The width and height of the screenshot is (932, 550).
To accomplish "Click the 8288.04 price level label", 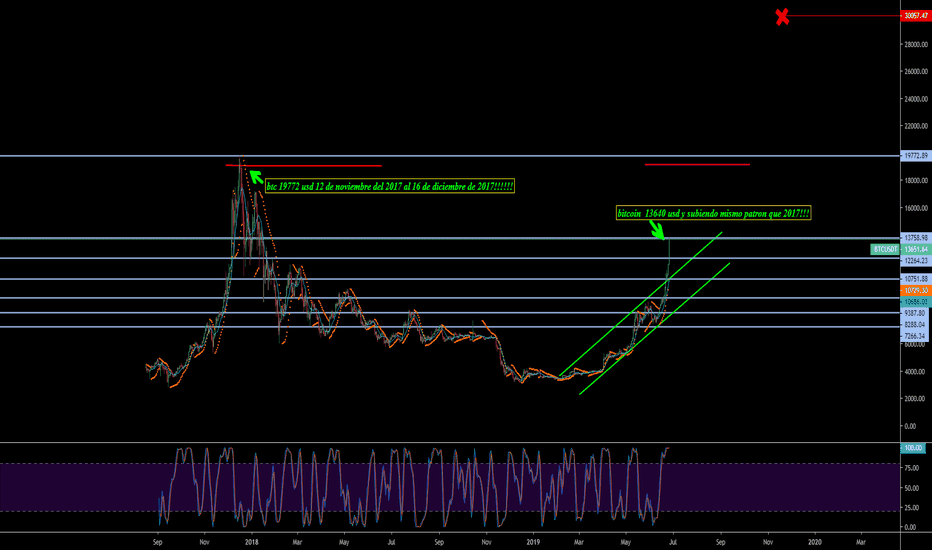I will click(x=915, y=325).
